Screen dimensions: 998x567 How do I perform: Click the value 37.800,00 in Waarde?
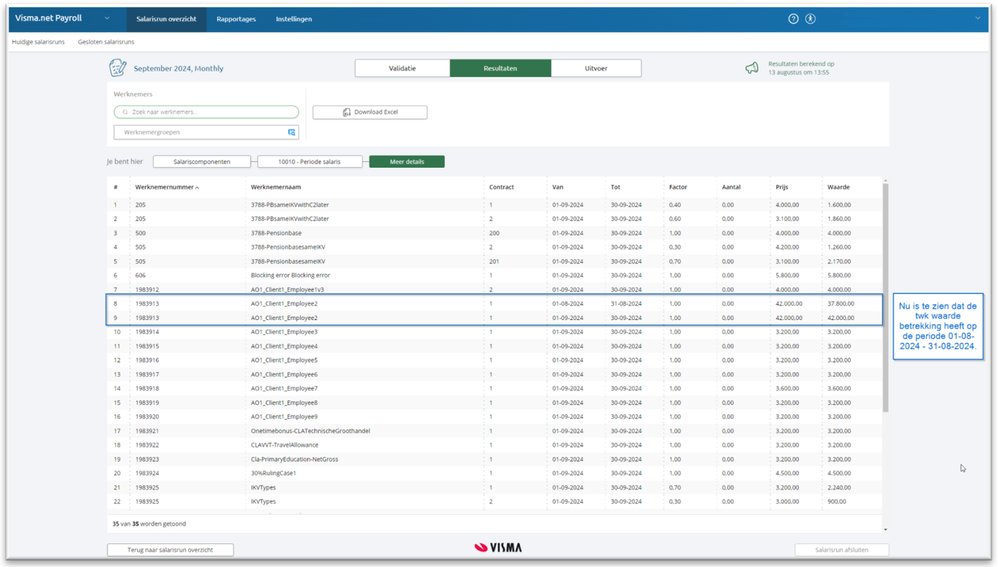tap(841, 304)
